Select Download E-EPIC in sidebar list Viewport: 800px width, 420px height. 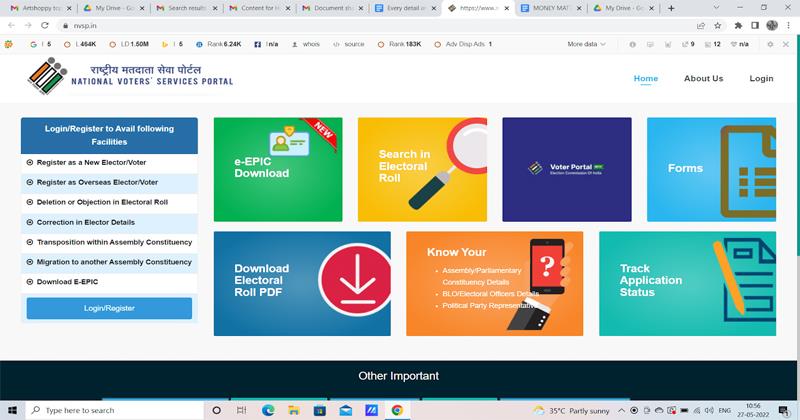(109, 282)
